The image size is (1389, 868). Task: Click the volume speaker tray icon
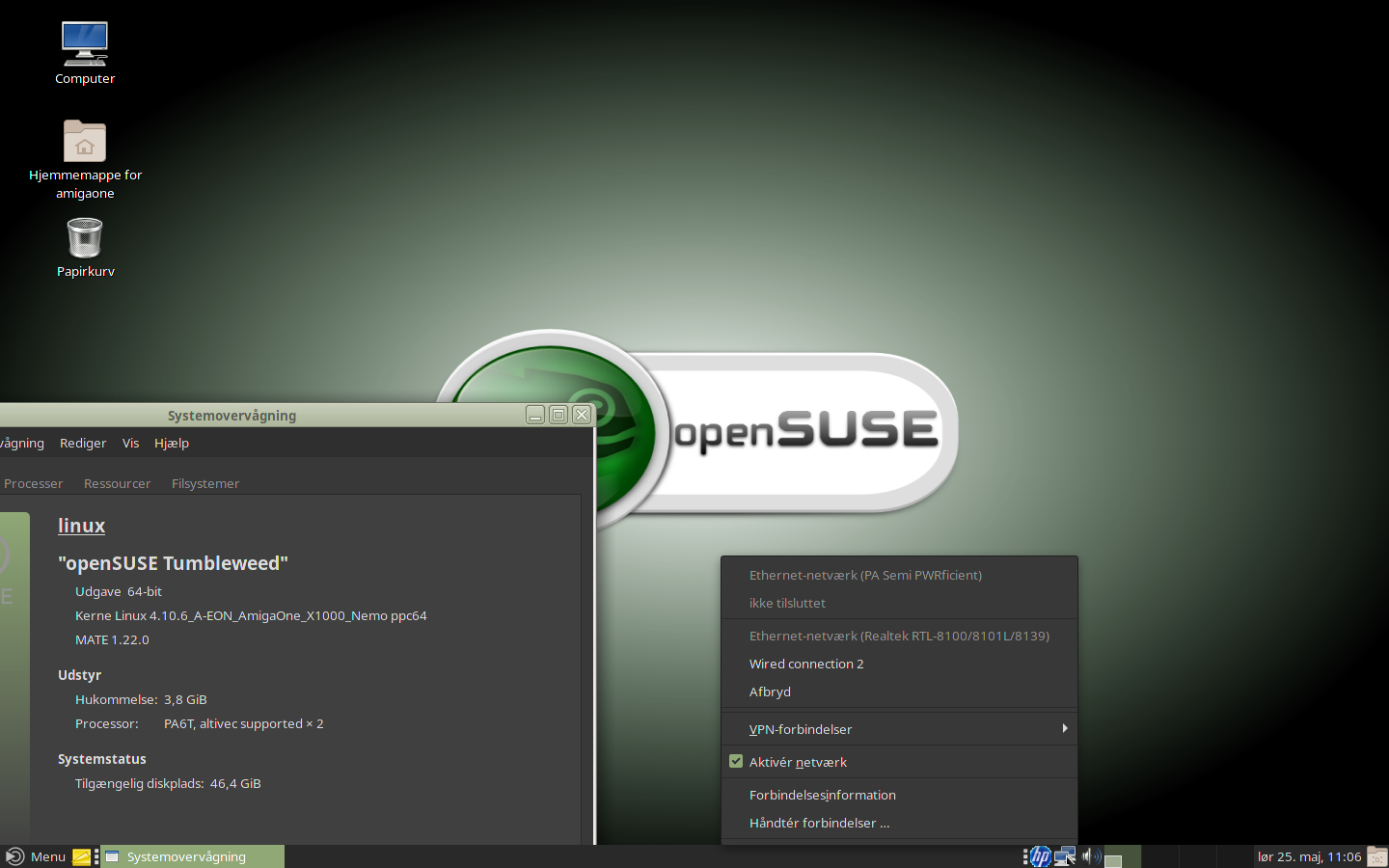point(1090,856)
